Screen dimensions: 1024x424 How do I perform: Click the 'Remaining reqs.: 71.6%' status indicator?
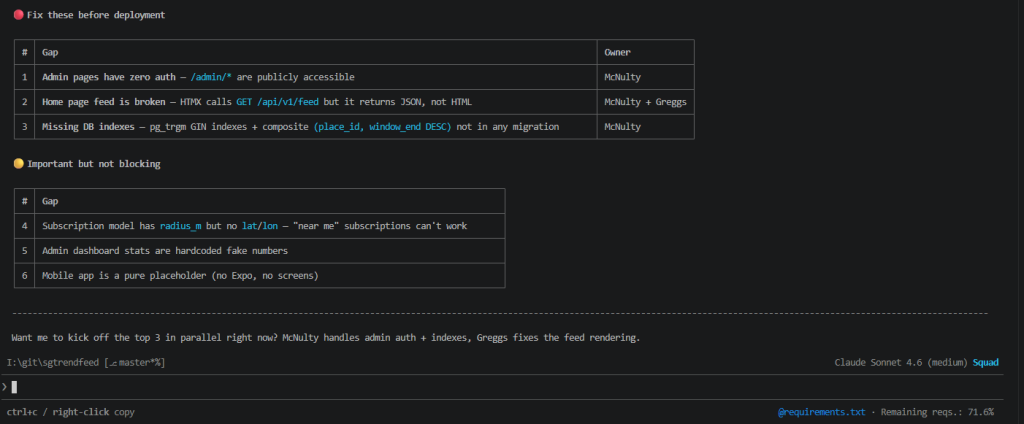point(946,412)
